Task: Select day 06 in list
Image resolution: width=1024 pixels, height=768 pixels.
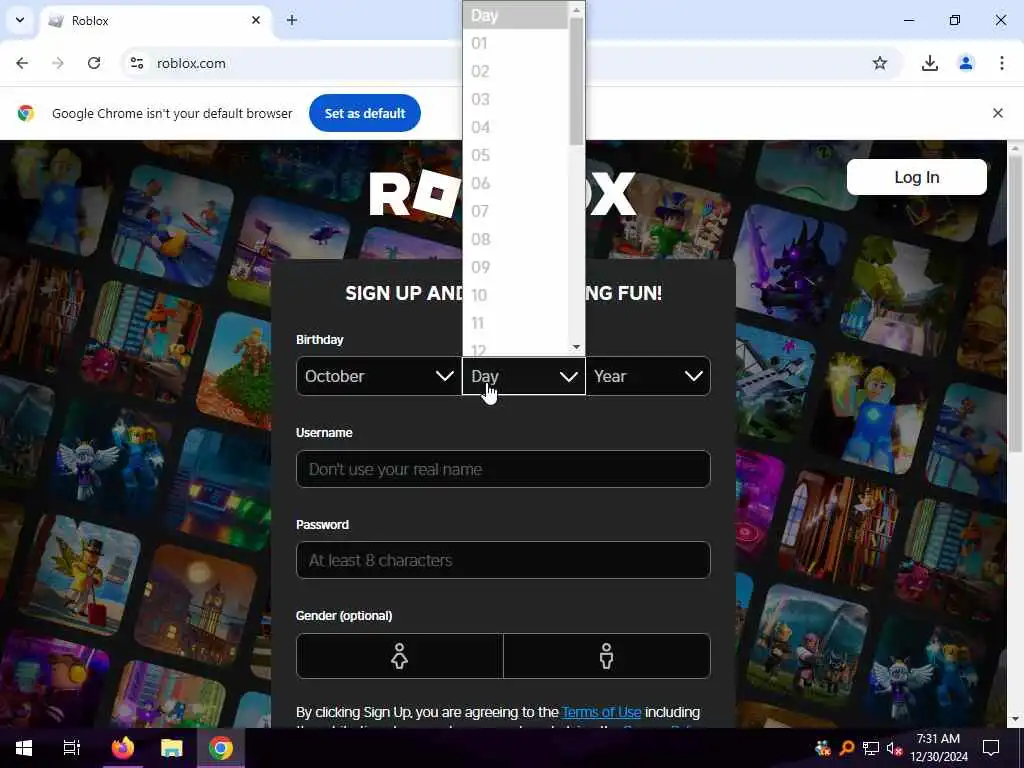Action: (515, 184)
